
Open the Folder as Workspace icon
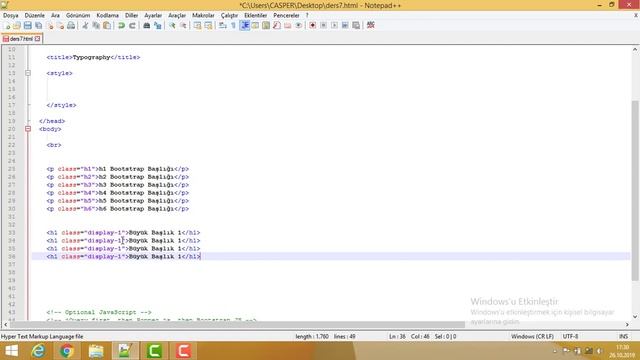point(288,26)
